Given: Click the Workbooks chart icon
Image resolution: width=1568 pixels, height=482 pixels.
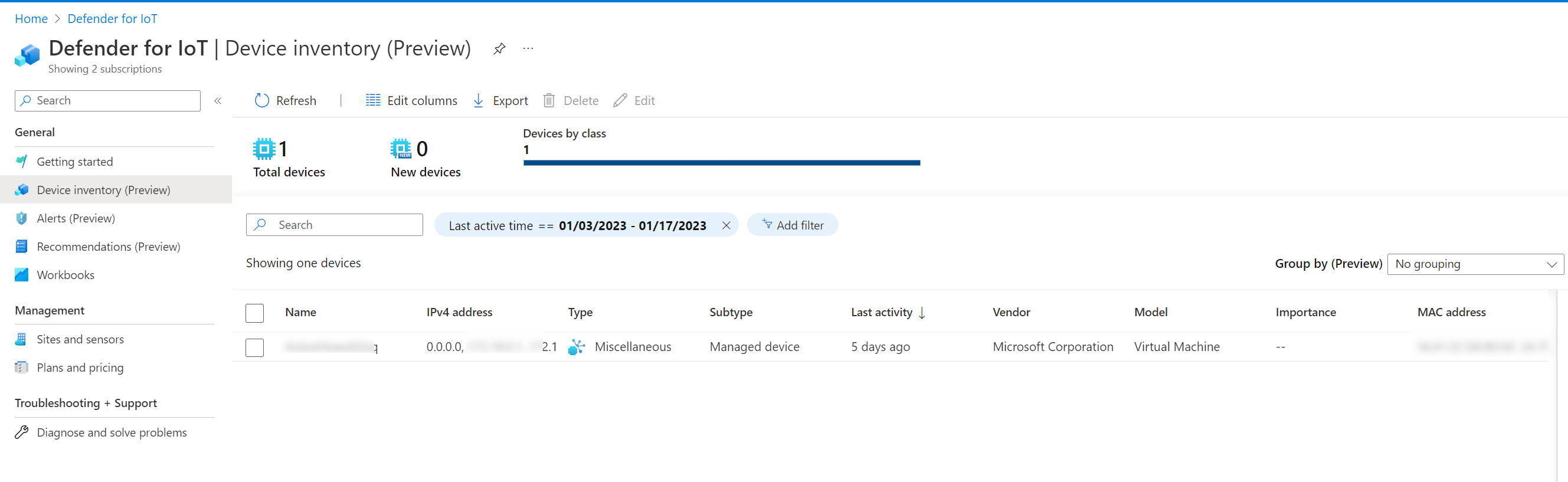Looking at the screenshot, I should pyautogui.click(x=21, y=274).
